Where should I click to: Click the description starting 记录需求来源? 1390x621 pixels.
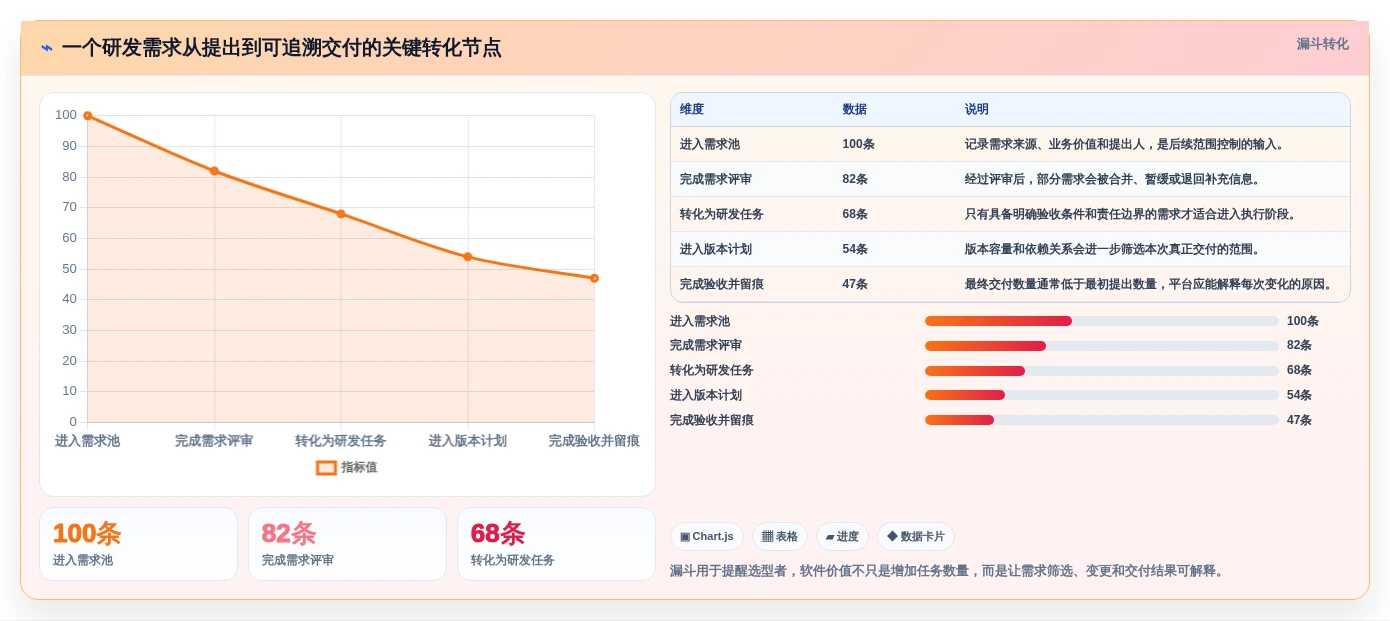click(x=1126, y=144)
